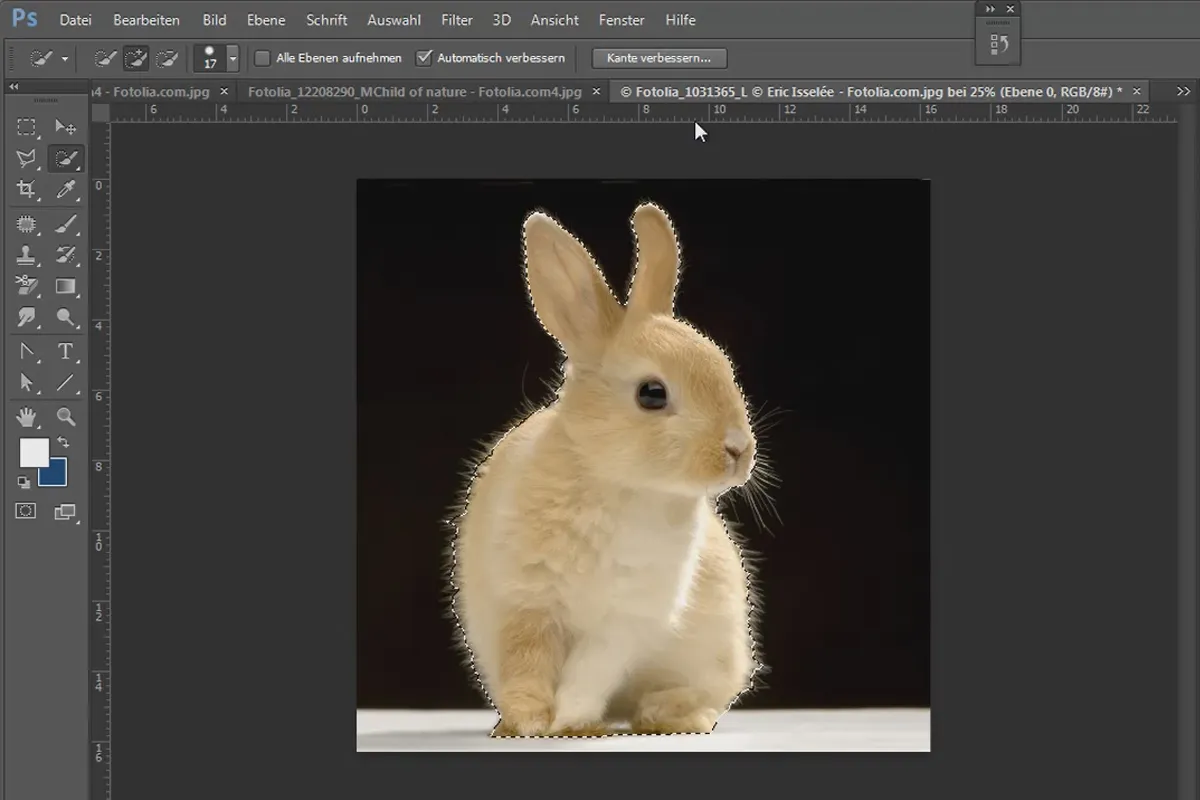Select the Polygonal Lasso tool
This screenshot has height=800, width=1200.
coord(27,158)
